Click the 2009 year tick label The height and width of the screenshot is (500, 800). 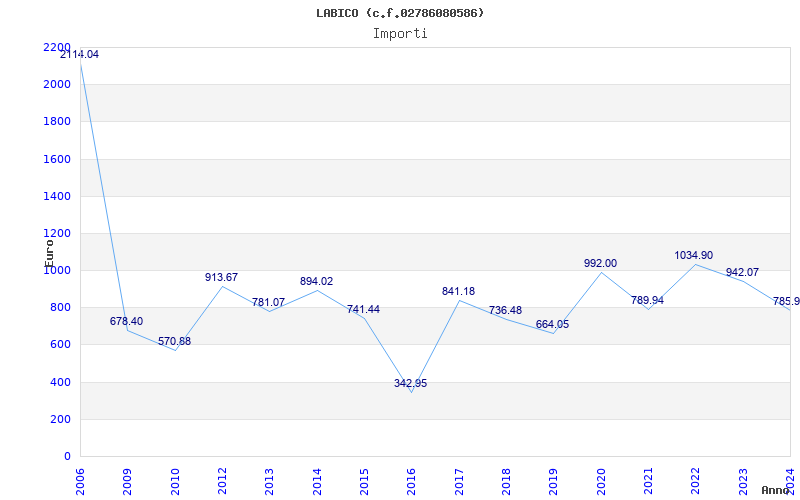point(128,482)
